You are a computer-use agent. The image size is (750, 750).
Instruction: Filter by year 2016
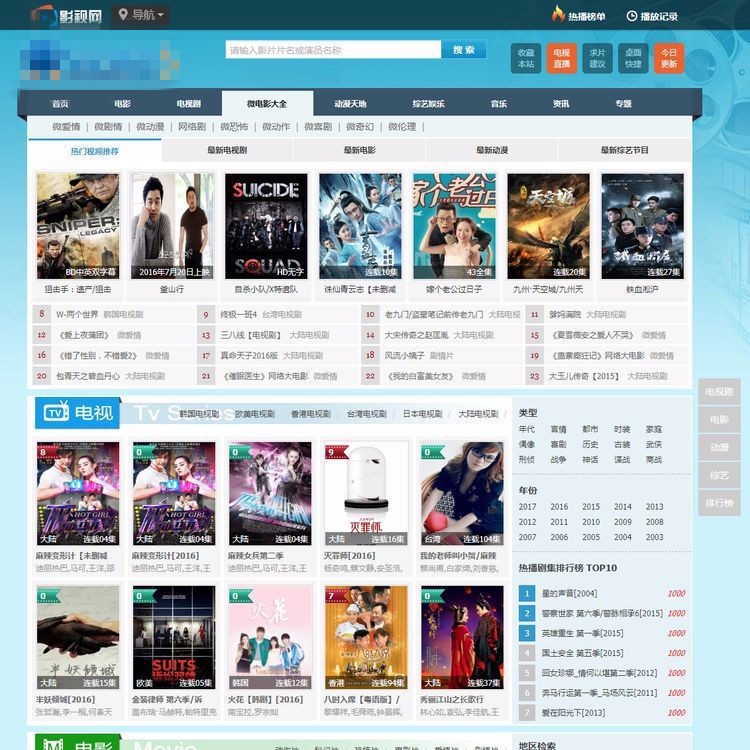click(559, 507)
